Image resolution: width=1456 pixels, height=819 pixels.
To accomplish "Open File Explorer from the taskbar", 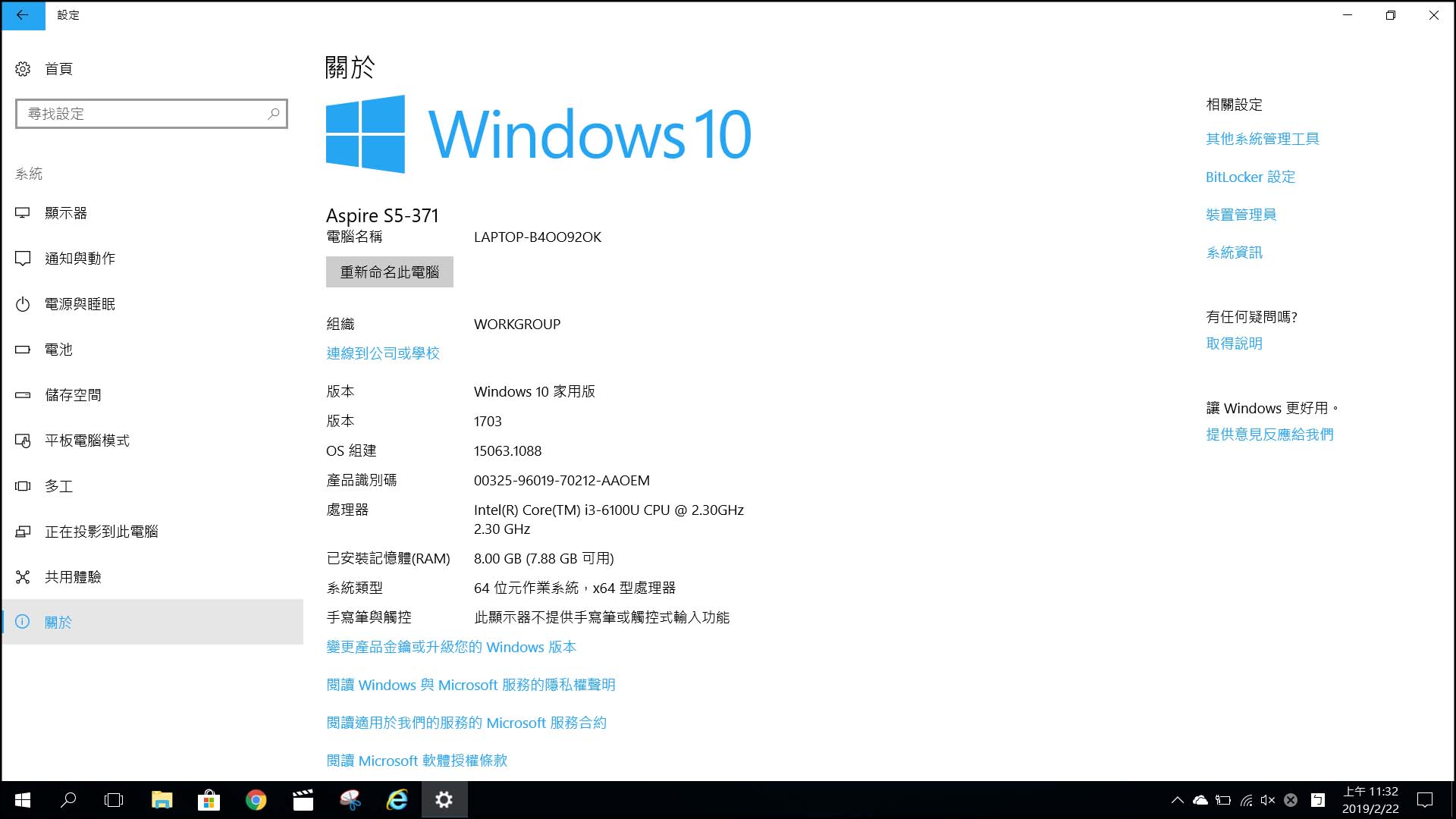I will click(162, 800).
